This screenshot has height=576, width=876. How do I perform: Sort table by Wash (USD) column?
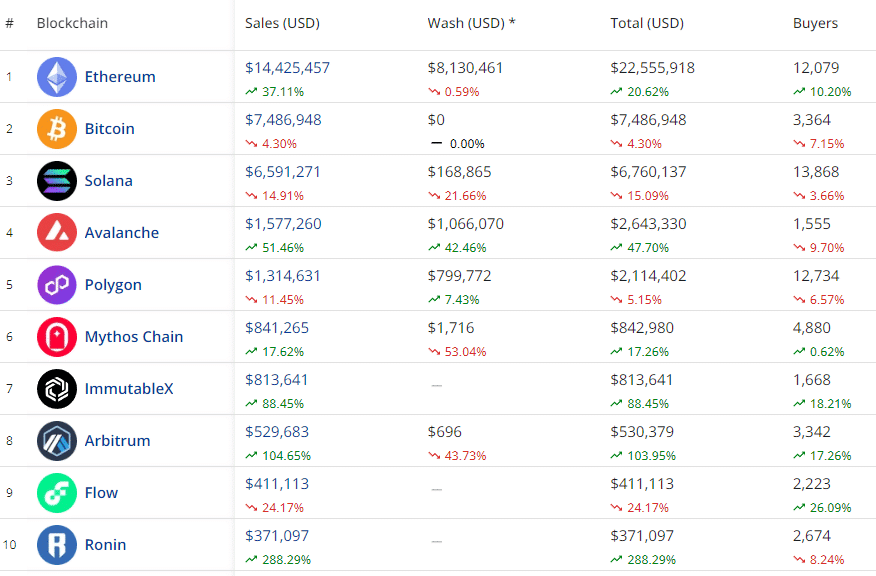pyautogui.click(x=472, y=23)
